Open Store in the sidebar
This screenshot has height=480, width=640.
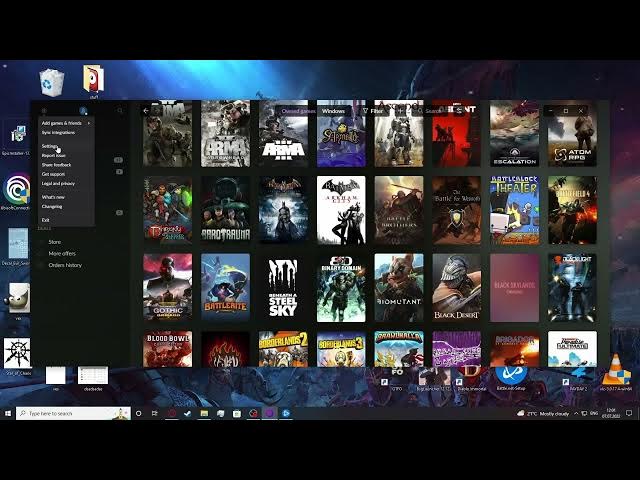pyautogui.click(x=55, y=242)
